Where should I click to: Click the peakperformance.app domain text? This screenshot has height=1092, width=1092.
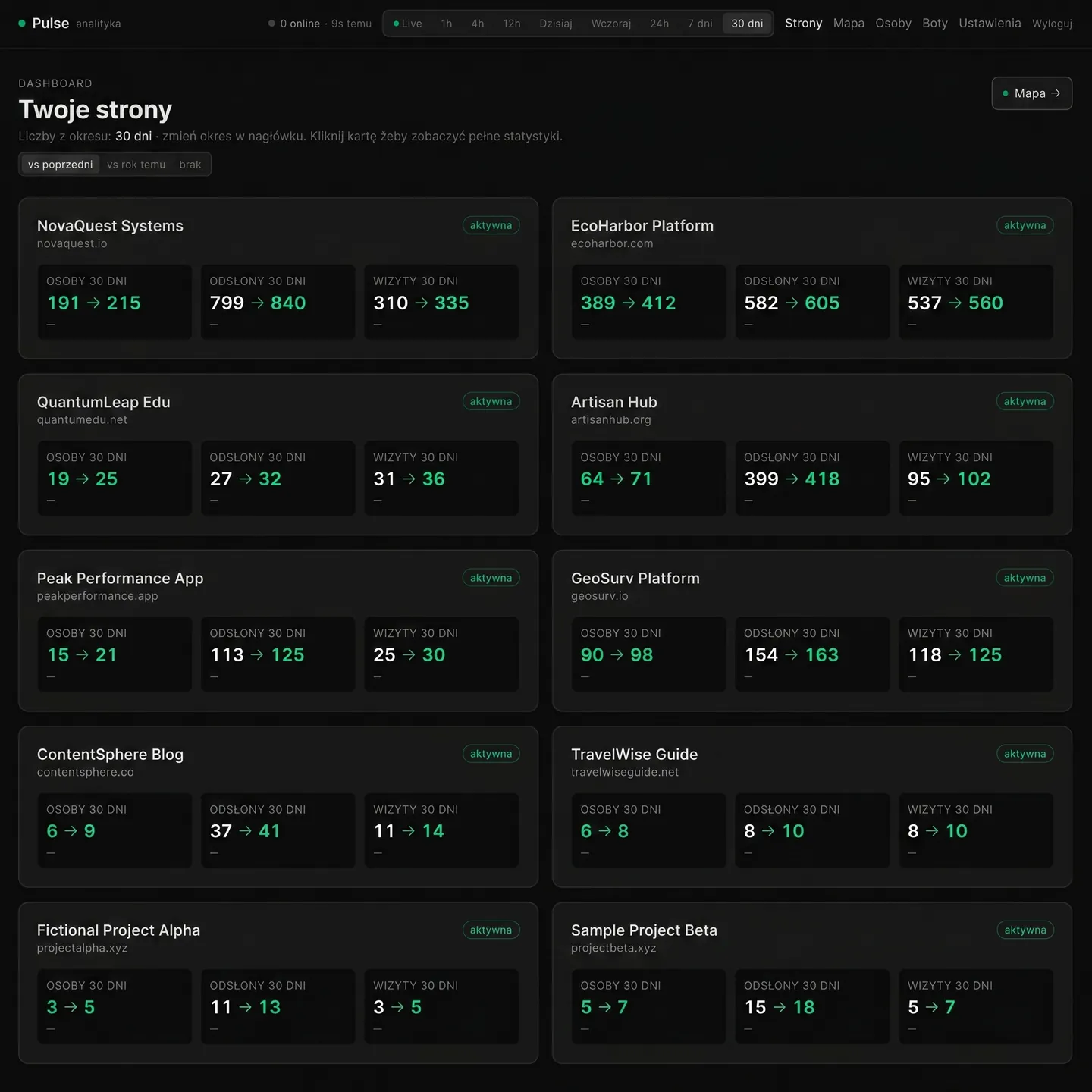point(98,596)
